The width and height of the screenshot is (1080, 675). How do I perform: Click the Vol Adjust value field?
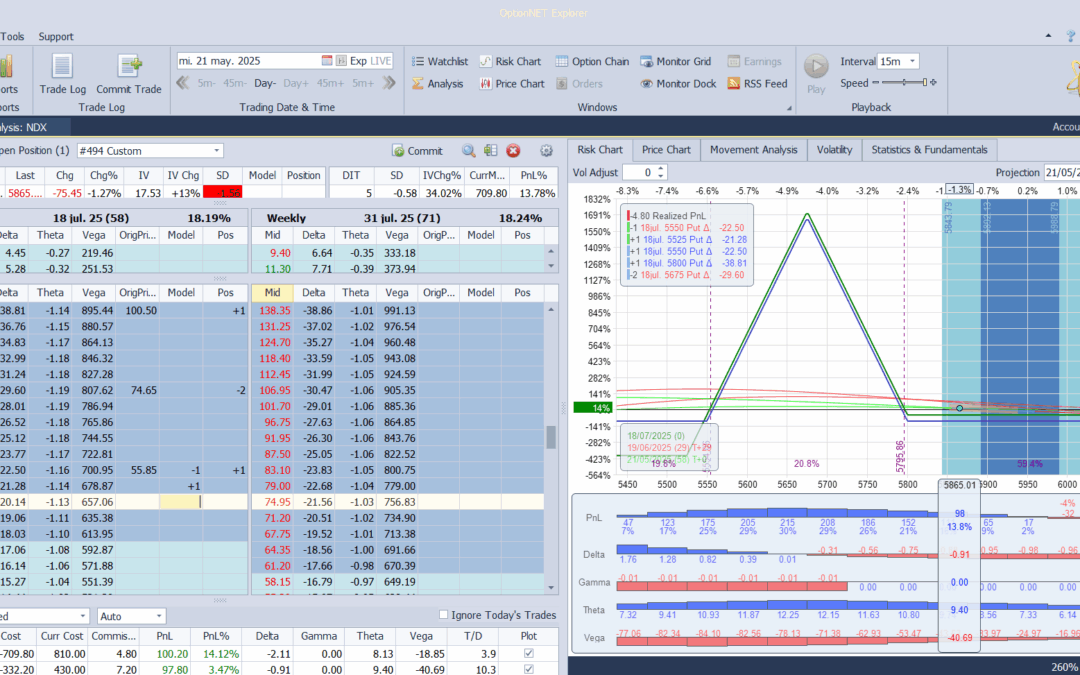click(639, 172)
